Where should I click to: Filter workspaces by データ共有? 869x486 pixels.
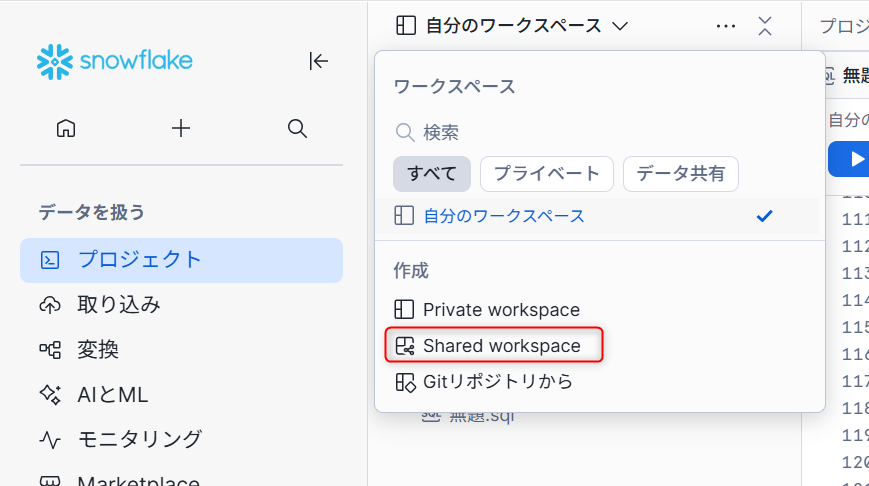point(680,173)
